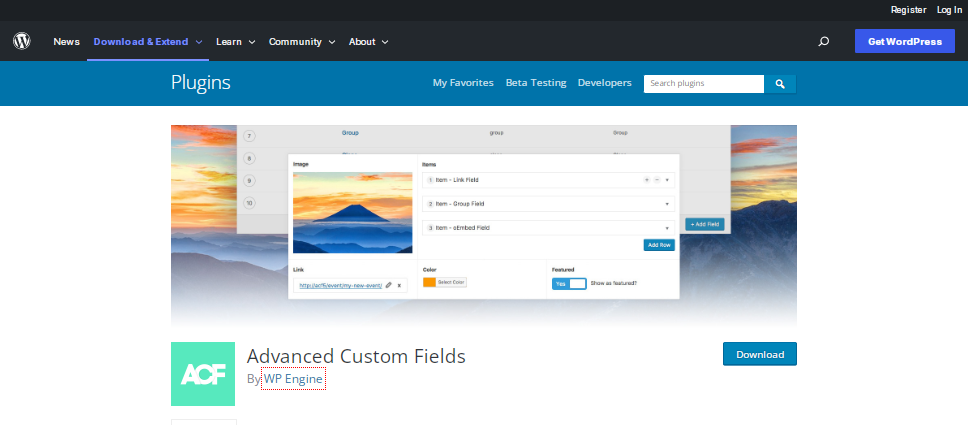Expand the Community dropdown menu

click(x=302, y=41)
